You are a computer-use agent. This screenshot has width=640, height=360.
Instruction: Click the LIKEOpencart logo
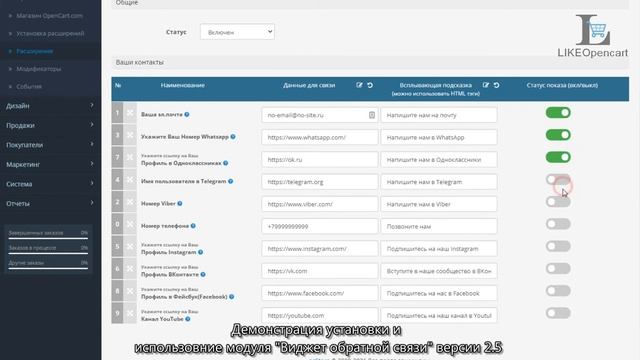593,36
